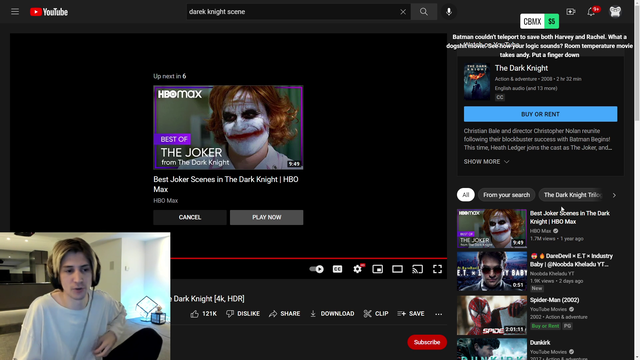The image size is (640, 360).
Task: Click the CC badge on The Dark Knight card
Action: click(500, 97)
